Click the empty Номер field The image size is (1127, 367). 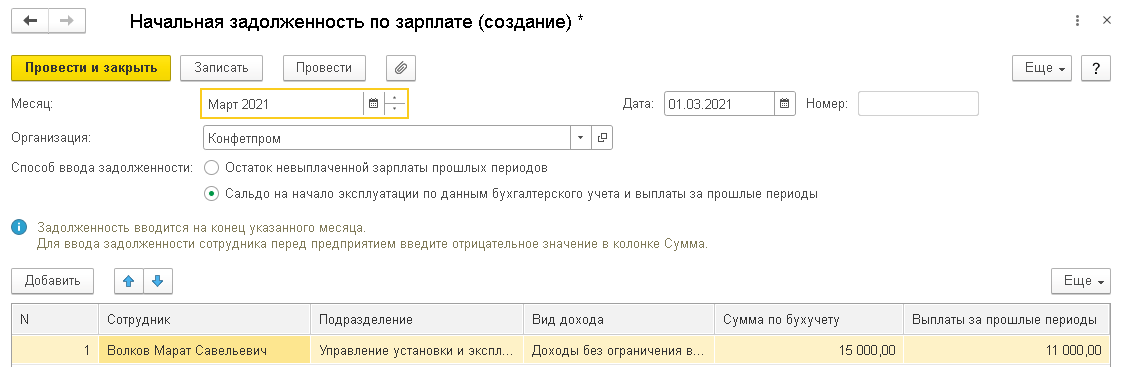point(919,104)
